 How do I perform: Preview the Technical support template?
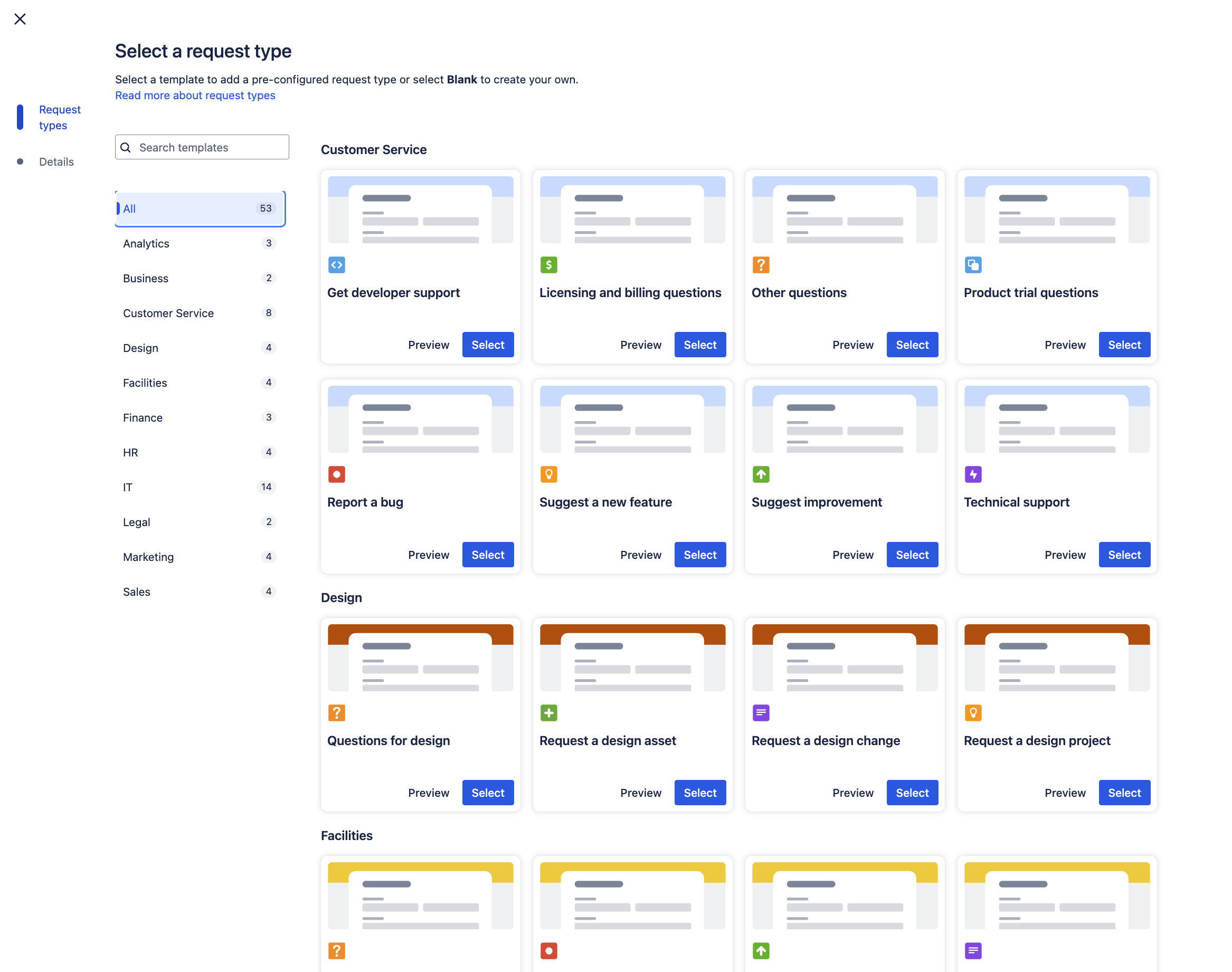(x=1065, y=554)
